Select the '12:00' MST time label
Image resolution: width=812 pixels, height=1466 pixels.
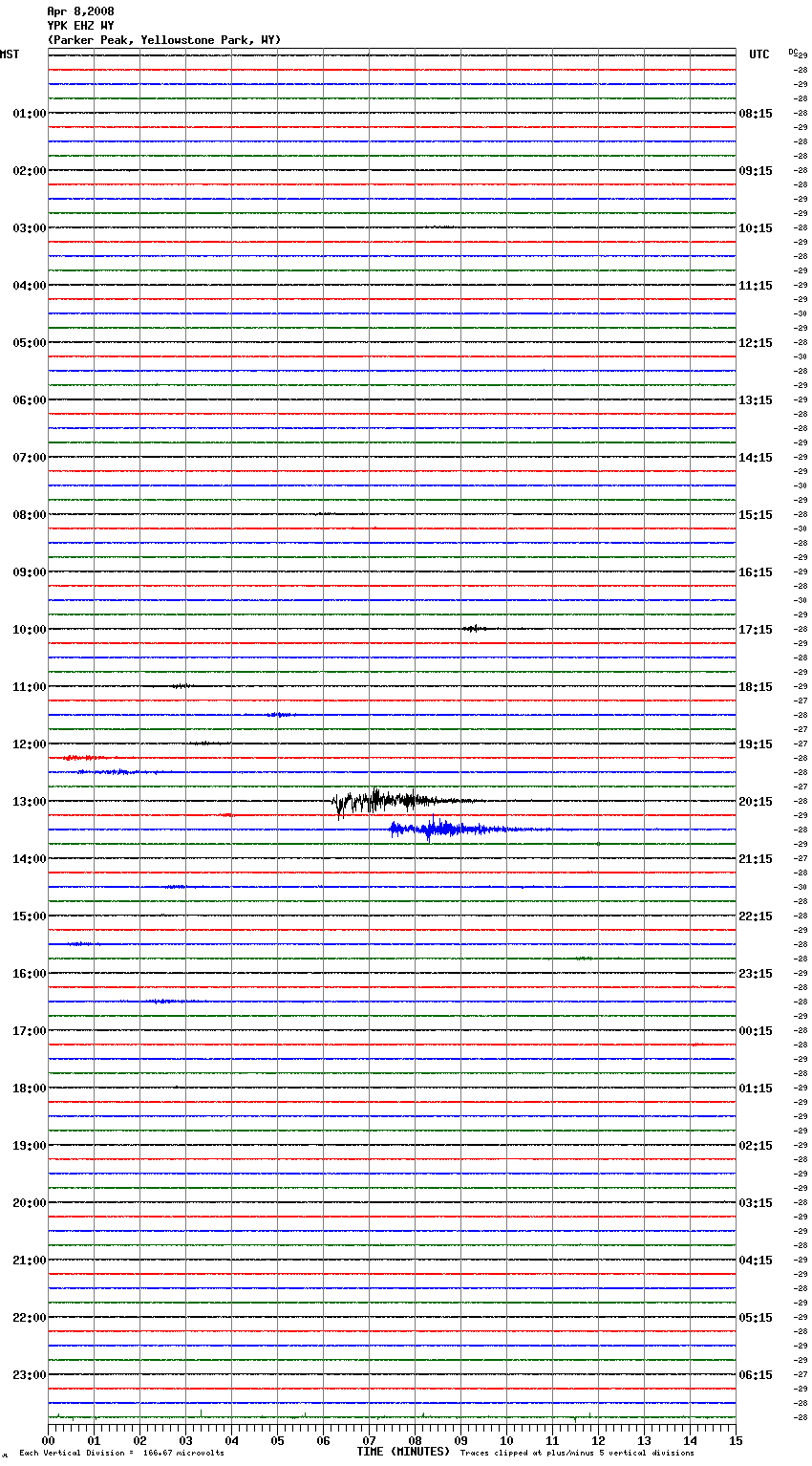[30, 744]
